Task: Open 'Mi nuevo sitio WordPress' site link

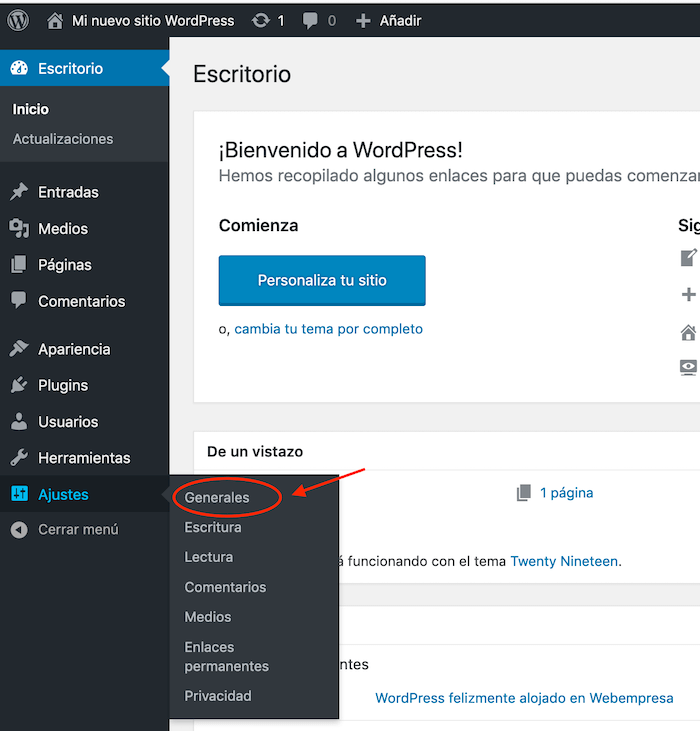Action: [x=153, y=21]
